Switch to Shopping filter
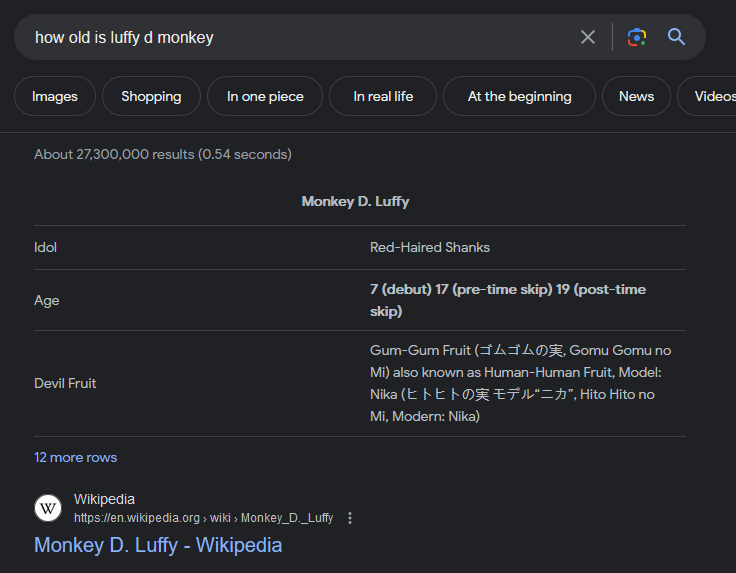 tap(151, 96)
